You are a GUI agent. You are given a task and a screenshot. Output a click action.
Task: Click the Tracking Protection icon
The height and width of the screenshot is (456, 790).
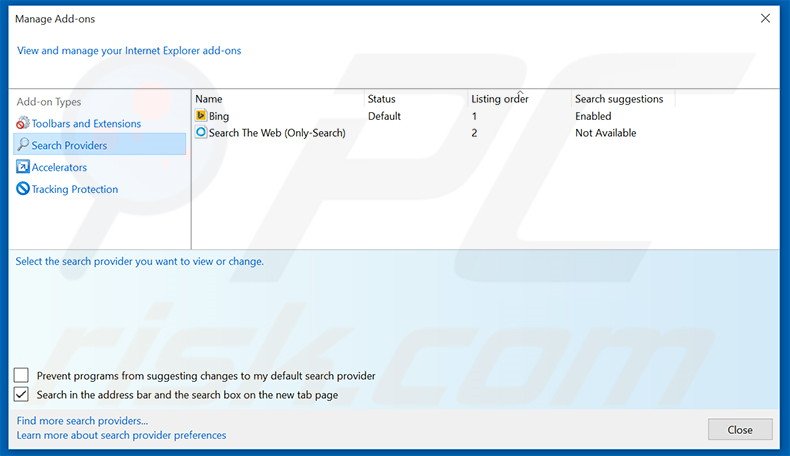tap(23, 188)
